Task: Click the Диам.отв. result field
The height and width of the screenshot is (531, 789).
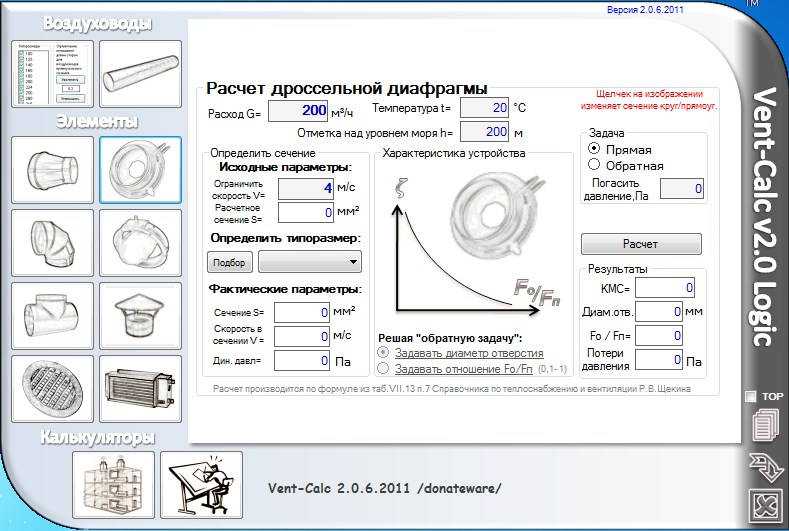Action: [x=659, y=312]
